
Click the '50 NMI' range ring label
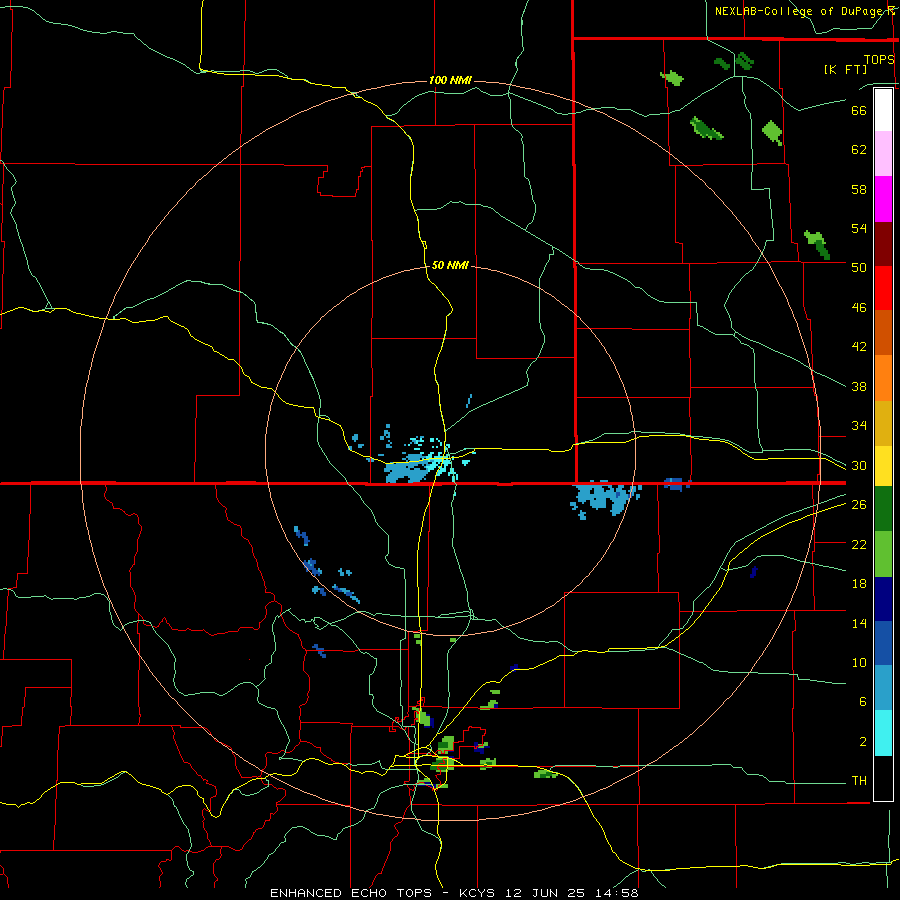pyautogui.click(x=450, y=265)
